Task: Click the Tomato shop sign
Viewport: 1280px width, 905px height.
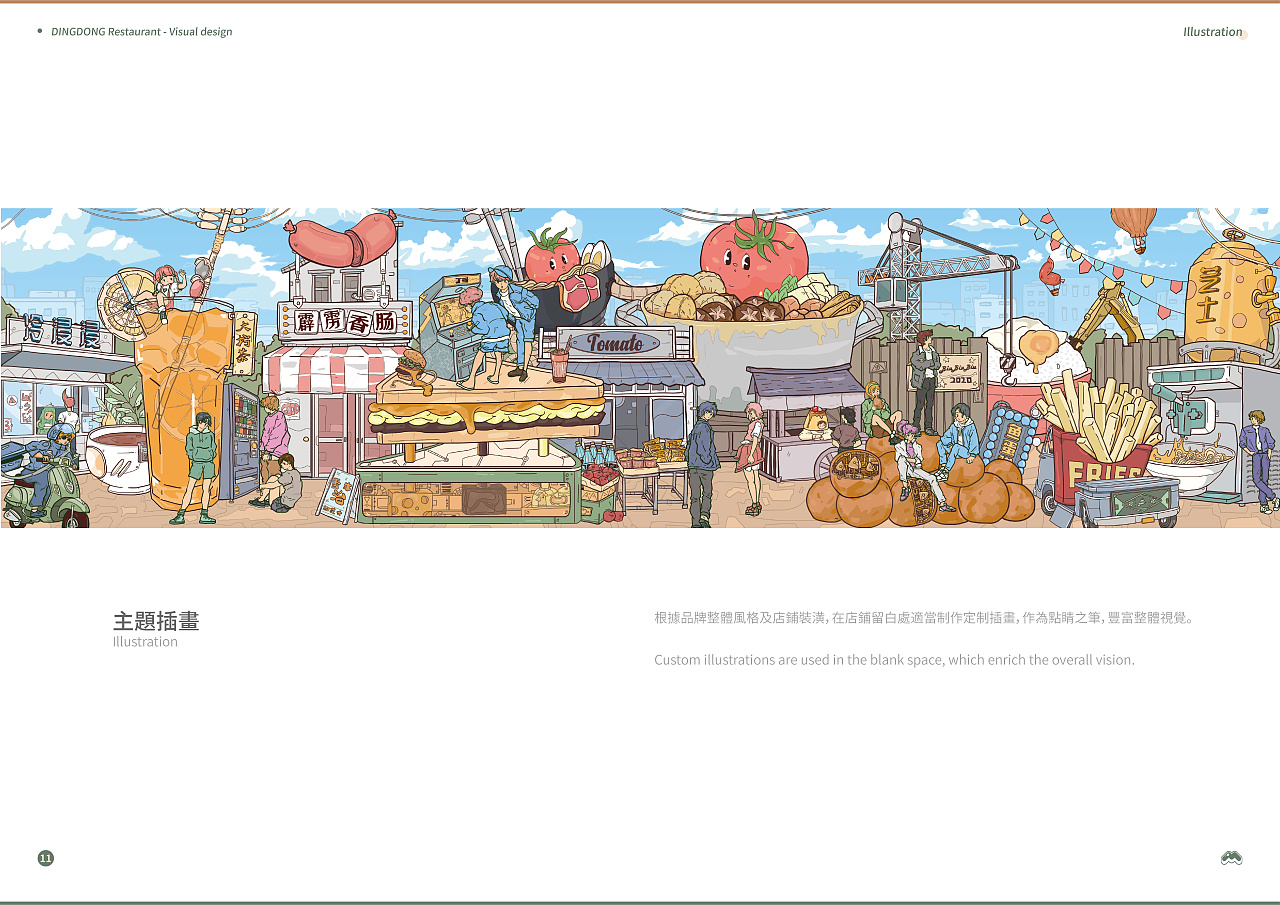Action: pos(614,344)
